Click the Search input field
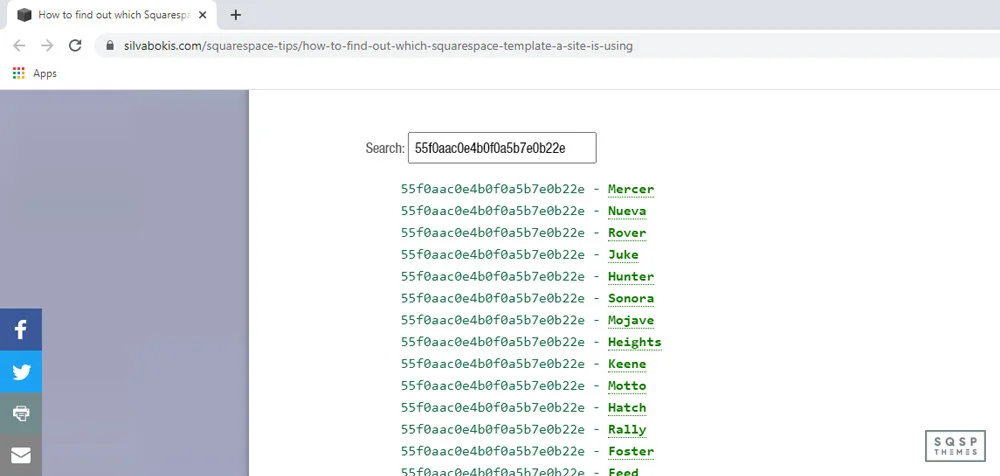Viewport: 1000px width, 476px height. tap(502, 148)
